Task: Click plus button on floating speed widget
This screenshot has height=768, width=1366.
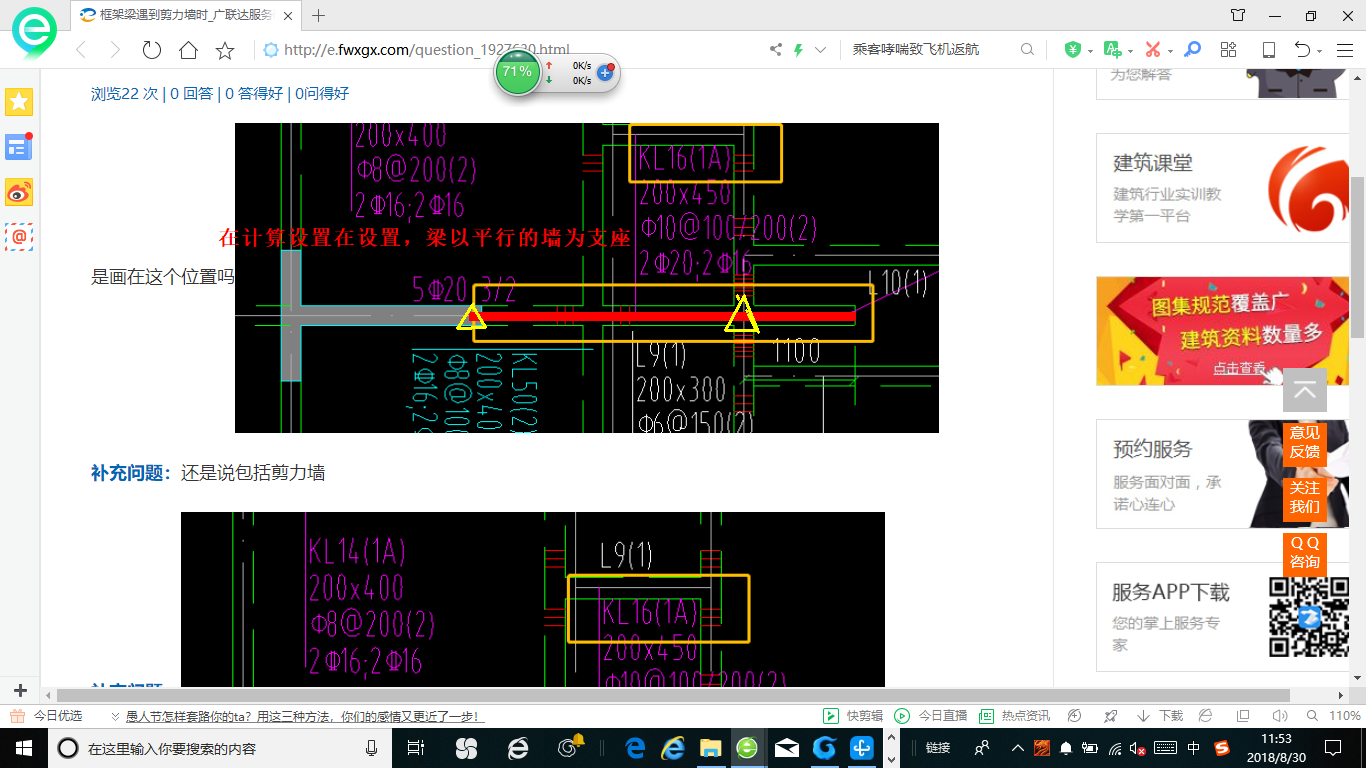Action: point(604,73)
